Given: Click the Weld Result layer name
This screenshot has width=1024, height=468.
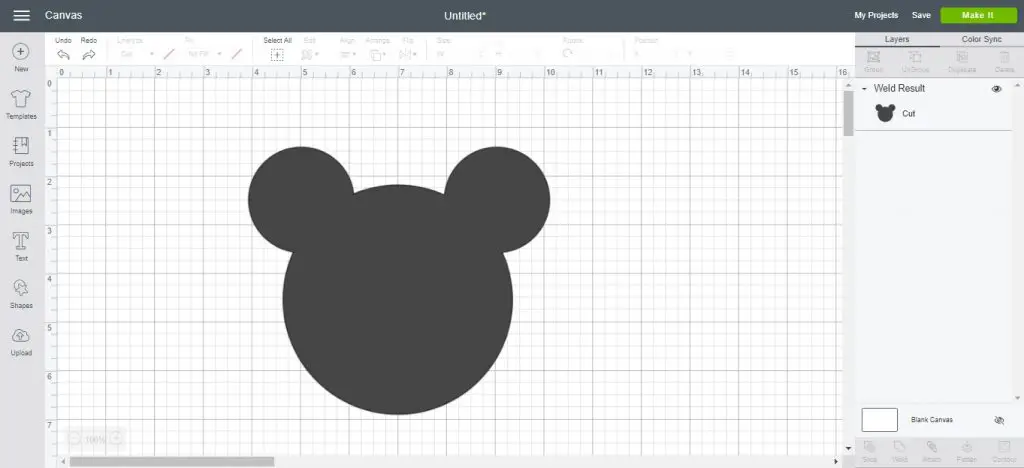Looking at the screenshot, I should coord(899,88).
